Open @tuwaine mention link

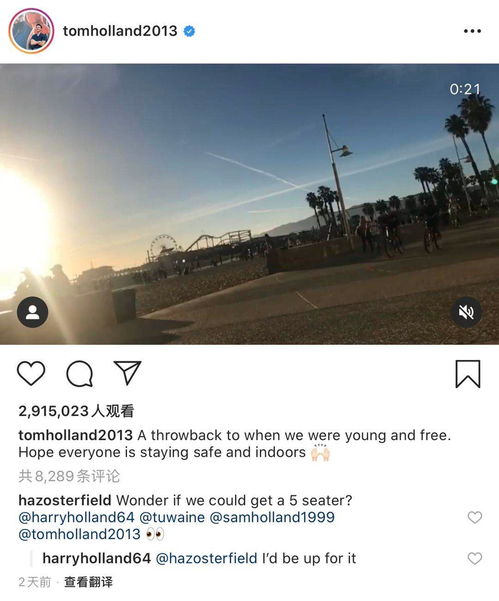[172, 517]
